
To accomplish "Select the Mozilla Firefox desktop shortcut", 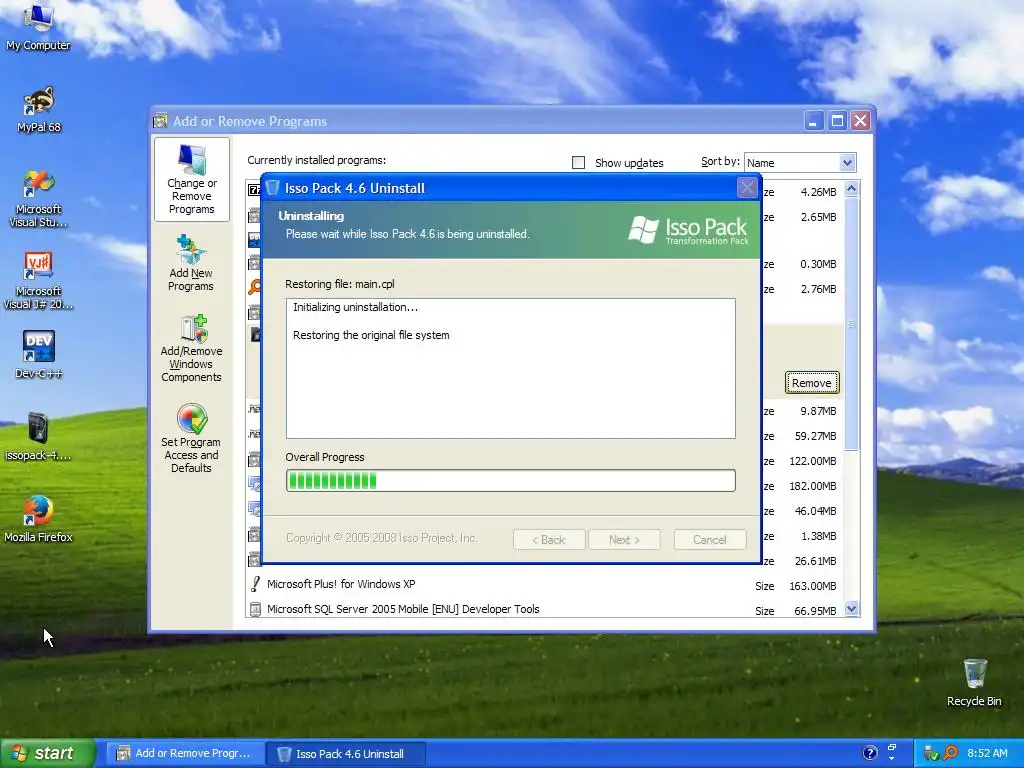I will pyautogui.click(x=38, y=519).
